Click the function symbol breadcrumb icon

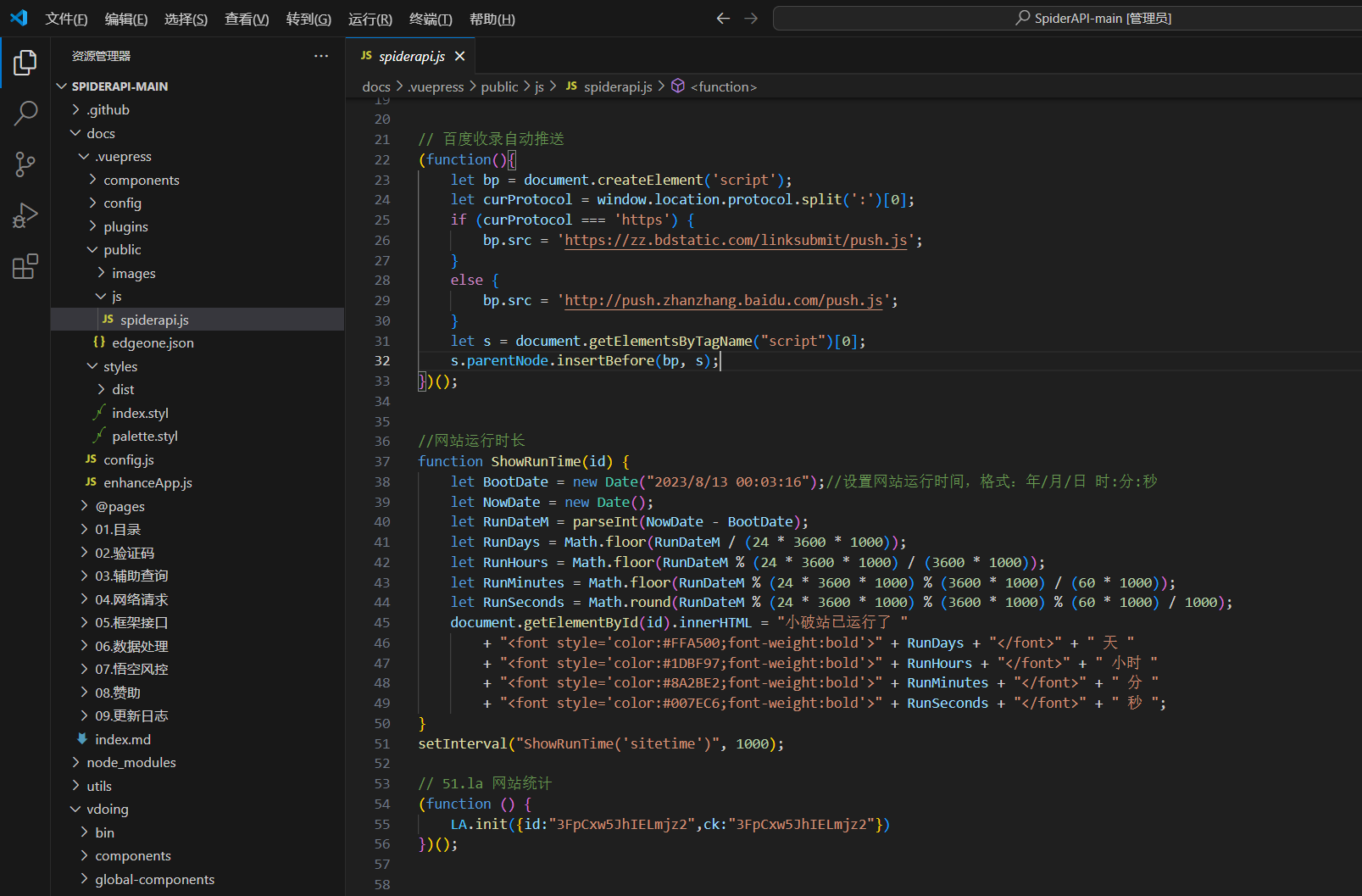pyautogui.click(x=678, y=86)
